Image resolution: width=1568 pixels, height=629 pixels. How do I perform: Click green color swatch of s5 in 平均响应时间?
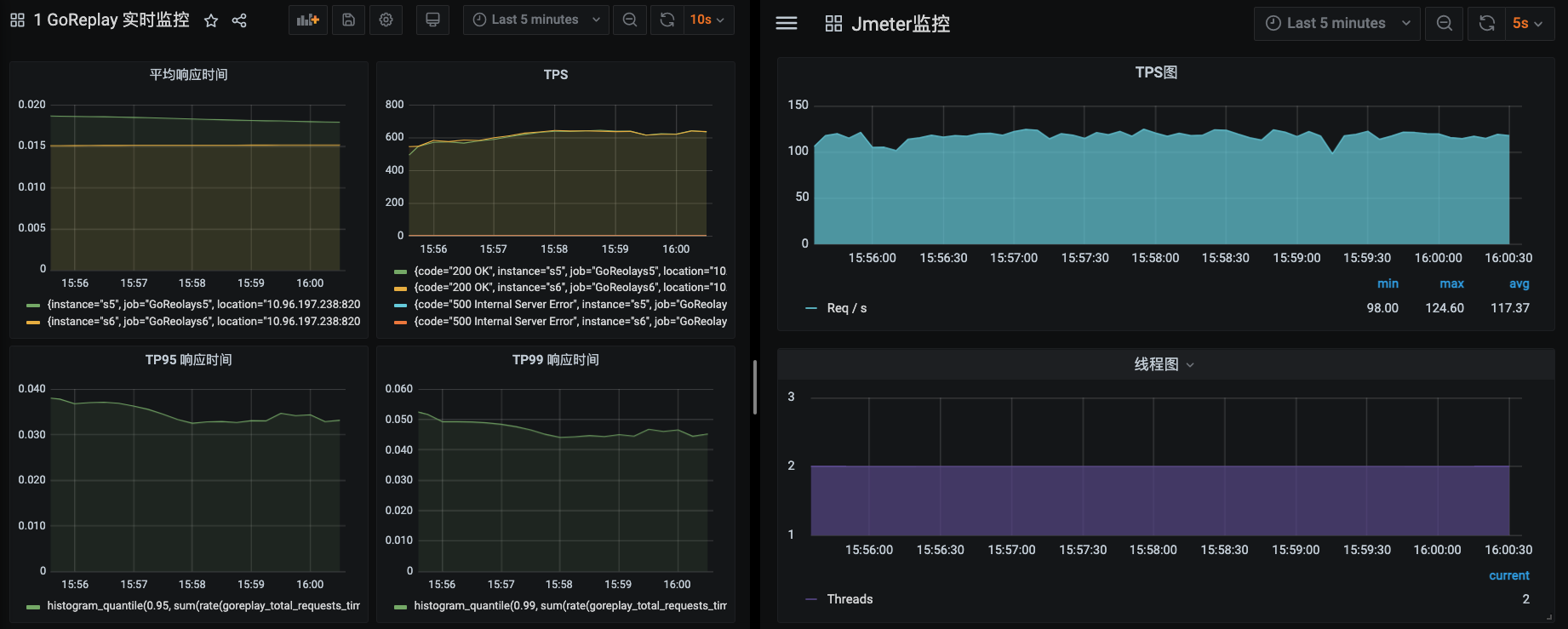[33, 305]
